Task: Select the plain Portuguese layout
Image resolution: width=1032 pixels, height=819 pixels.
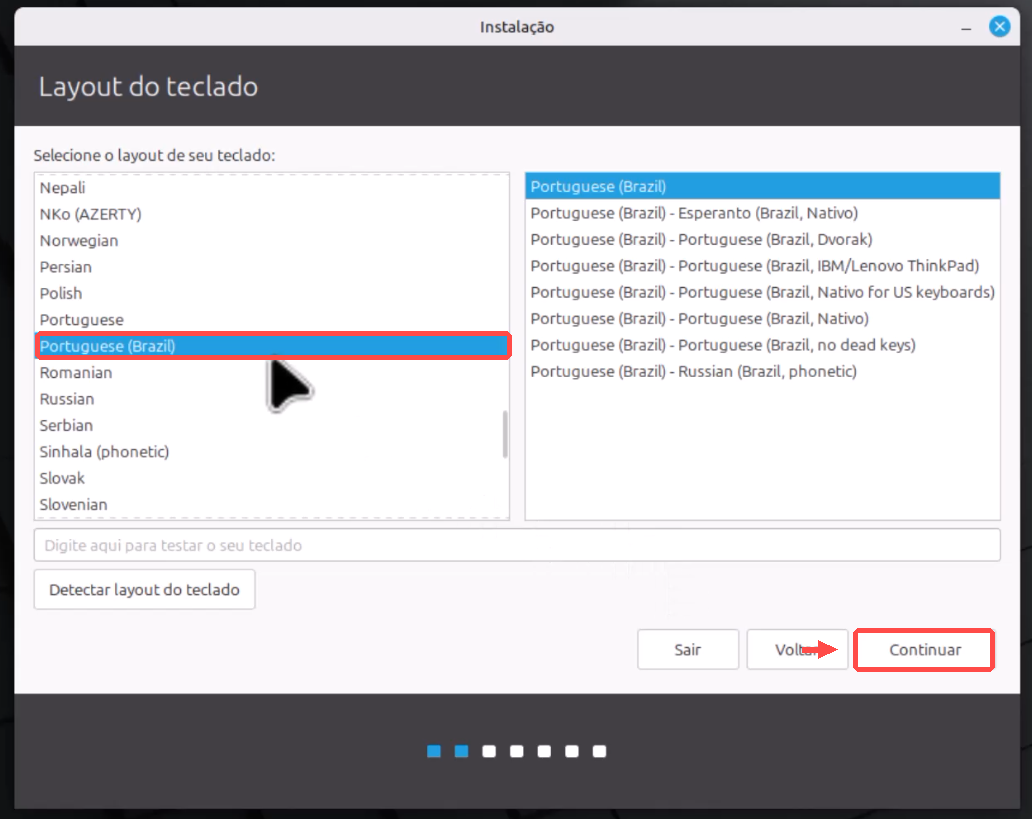Action: coord(272,319)
